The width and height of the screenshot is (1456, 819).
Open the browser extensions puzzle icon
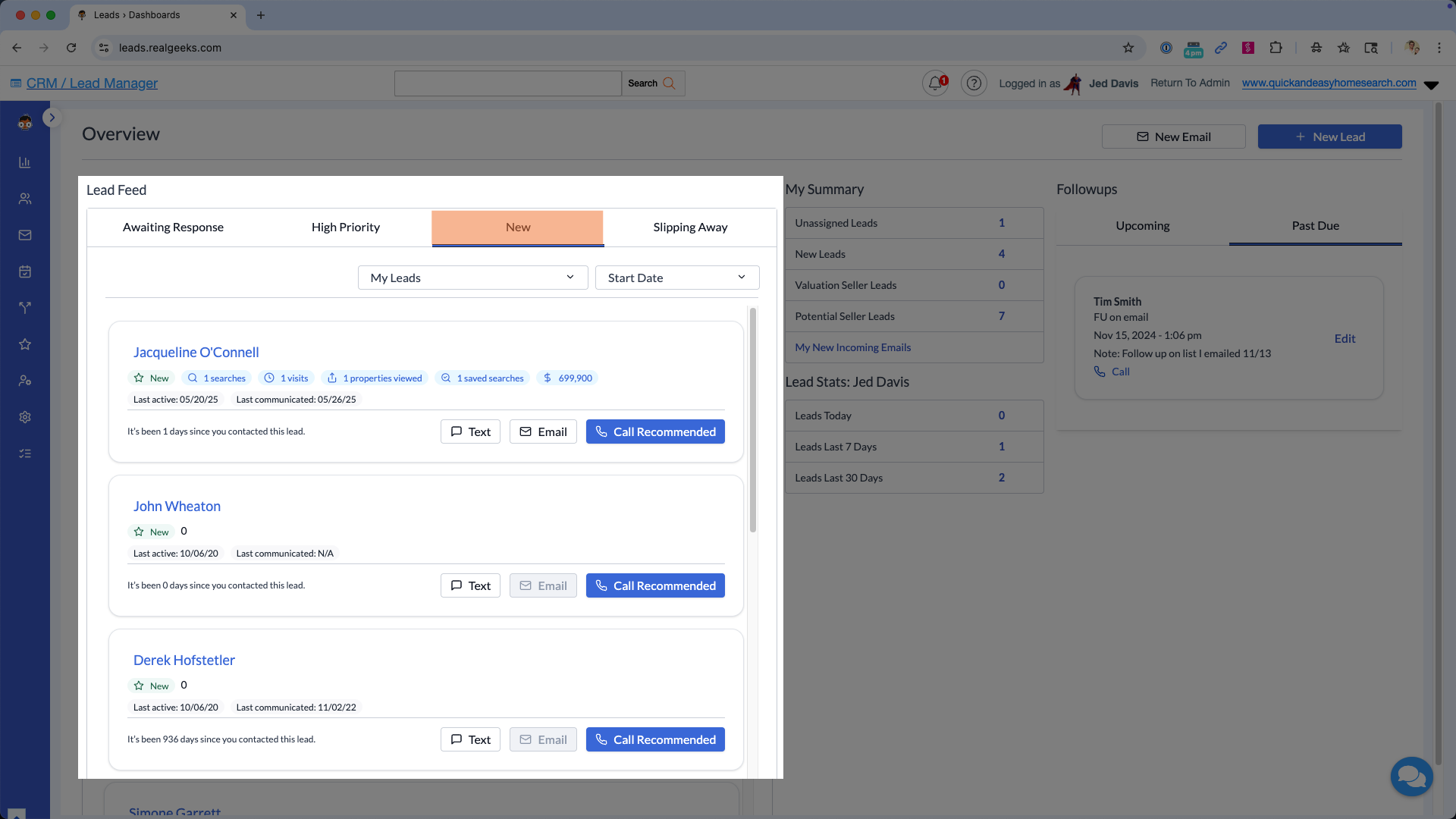(x=1276, y=48)
